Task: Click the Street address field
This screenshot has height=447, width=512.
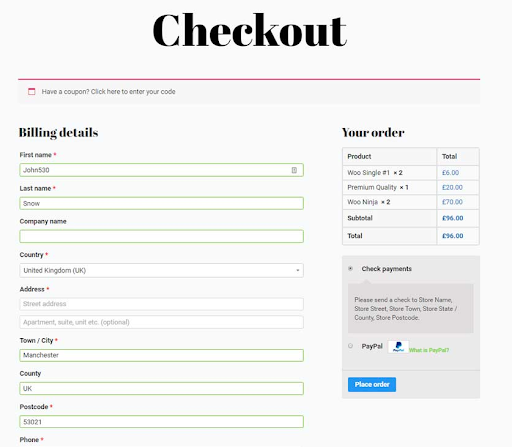Action: click(161, 304)
